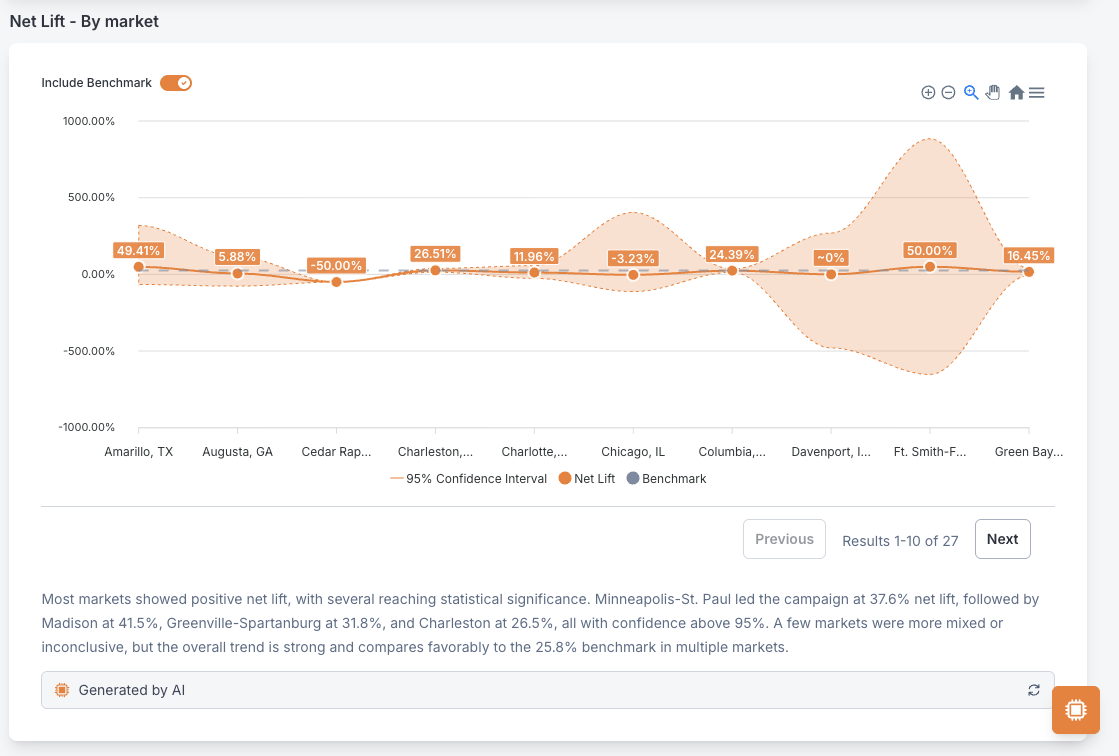Select the Amarillo 49.41% data marker
This screenshot has width=1119, height=756.
138,266
